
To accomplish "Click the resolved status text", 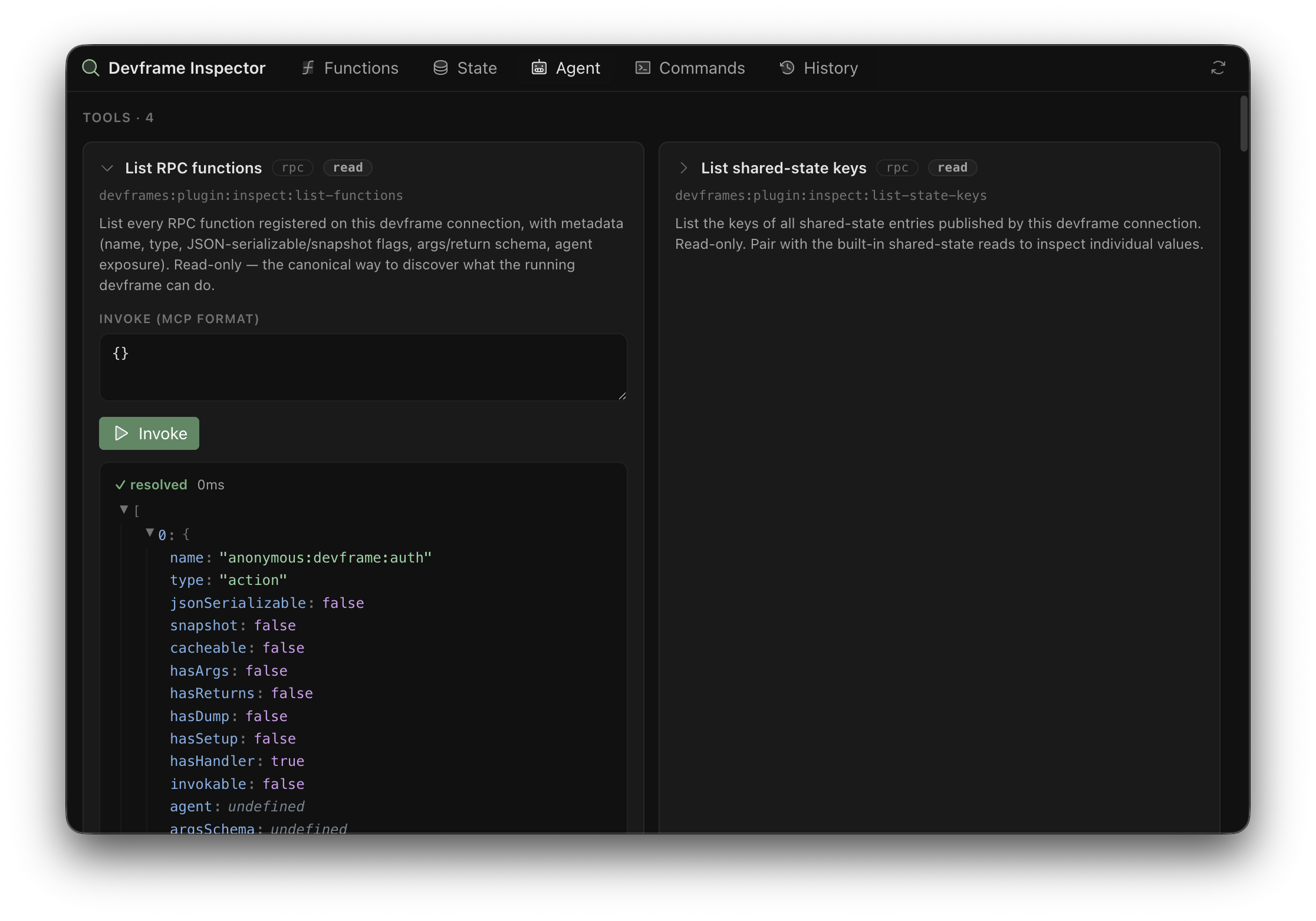I will coord(159,485).
